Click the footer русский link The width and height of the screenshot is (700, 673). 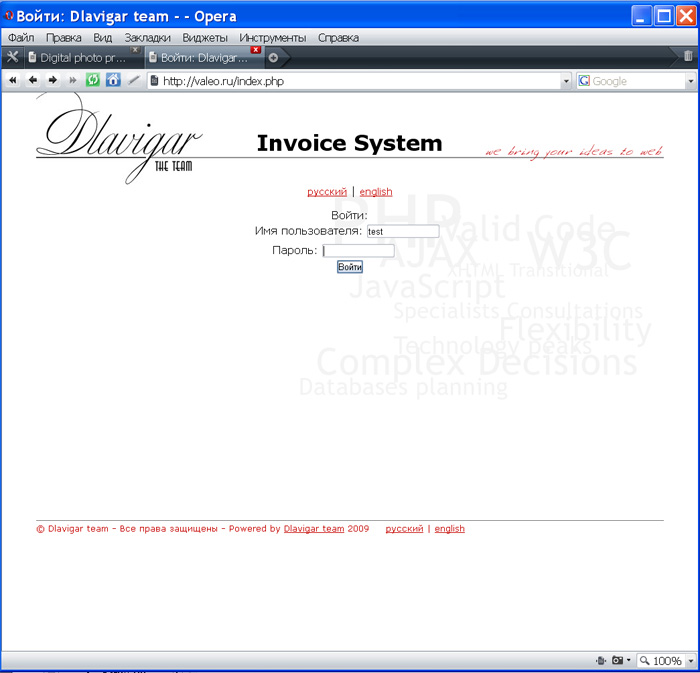pyautogui.click(x=404, y=528)
